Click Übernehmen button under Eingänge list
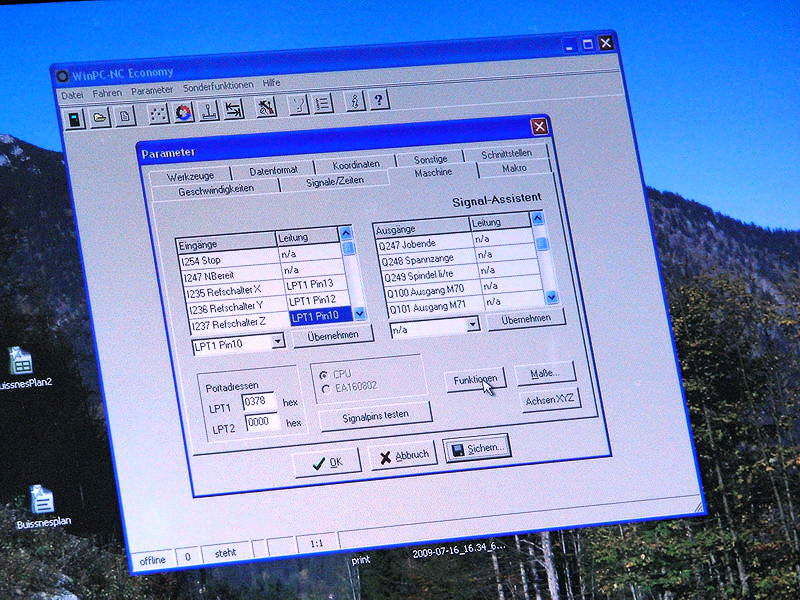 [333, 336]
